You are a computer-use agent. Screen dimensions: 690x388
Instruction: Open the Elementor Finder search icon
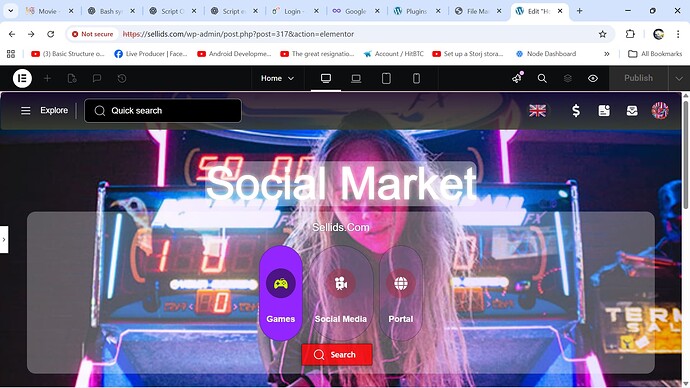[542, 78]
